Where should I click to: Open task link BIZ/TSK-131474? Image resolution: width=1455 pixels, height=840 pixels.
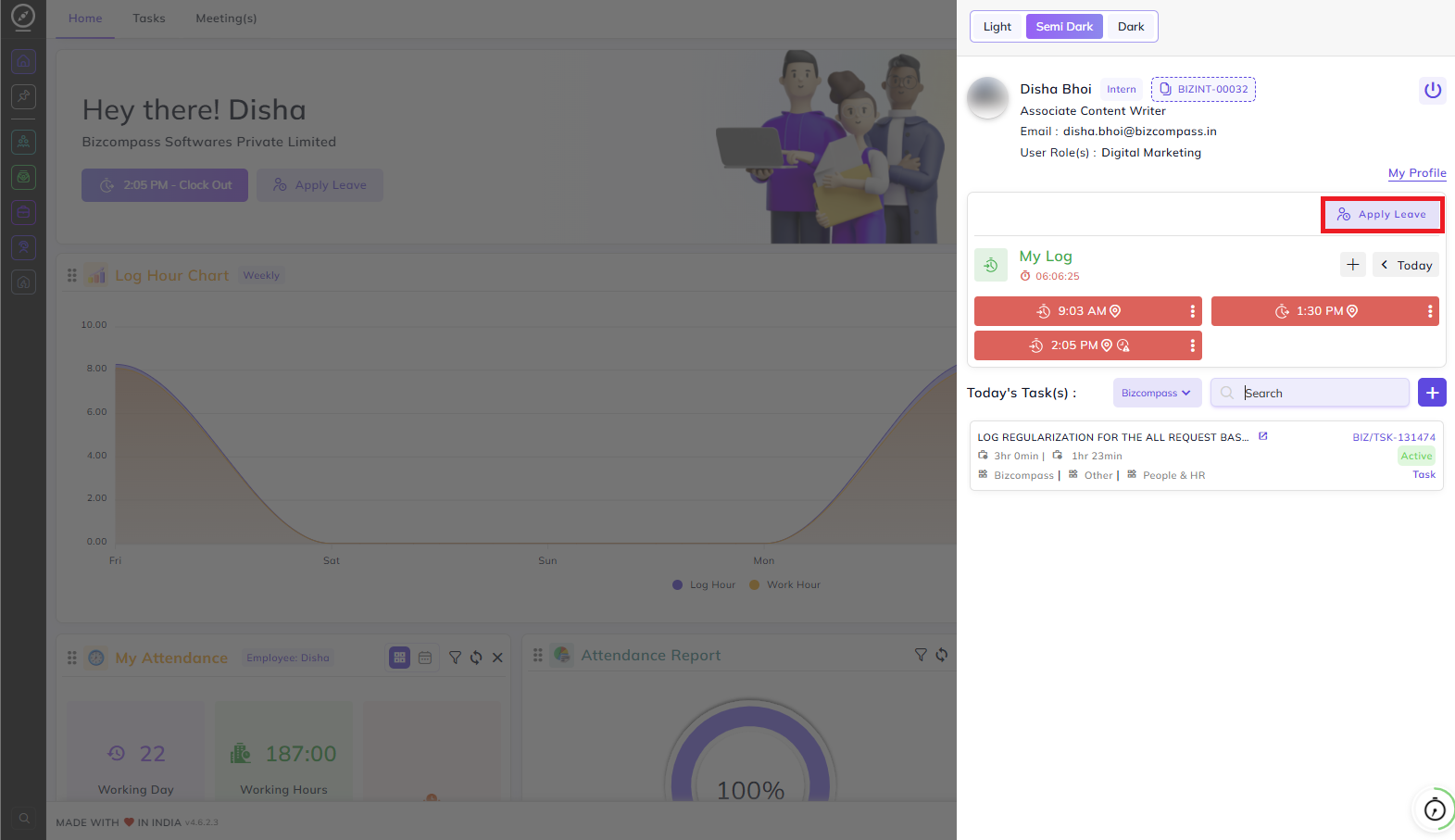[x=1394, y=437]
